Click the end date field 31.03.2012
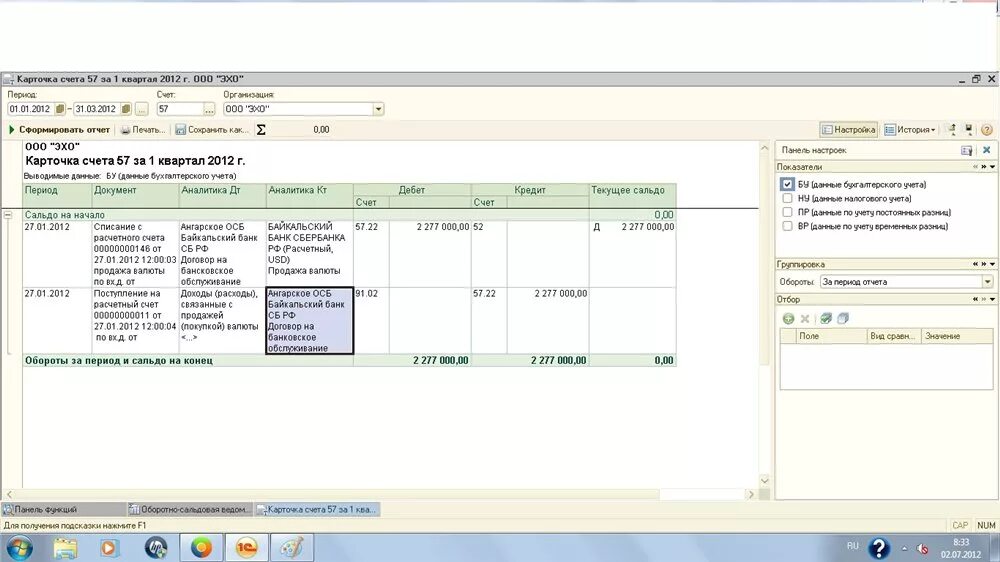This screenshot has width=1000, height=562. coord(96,109)
